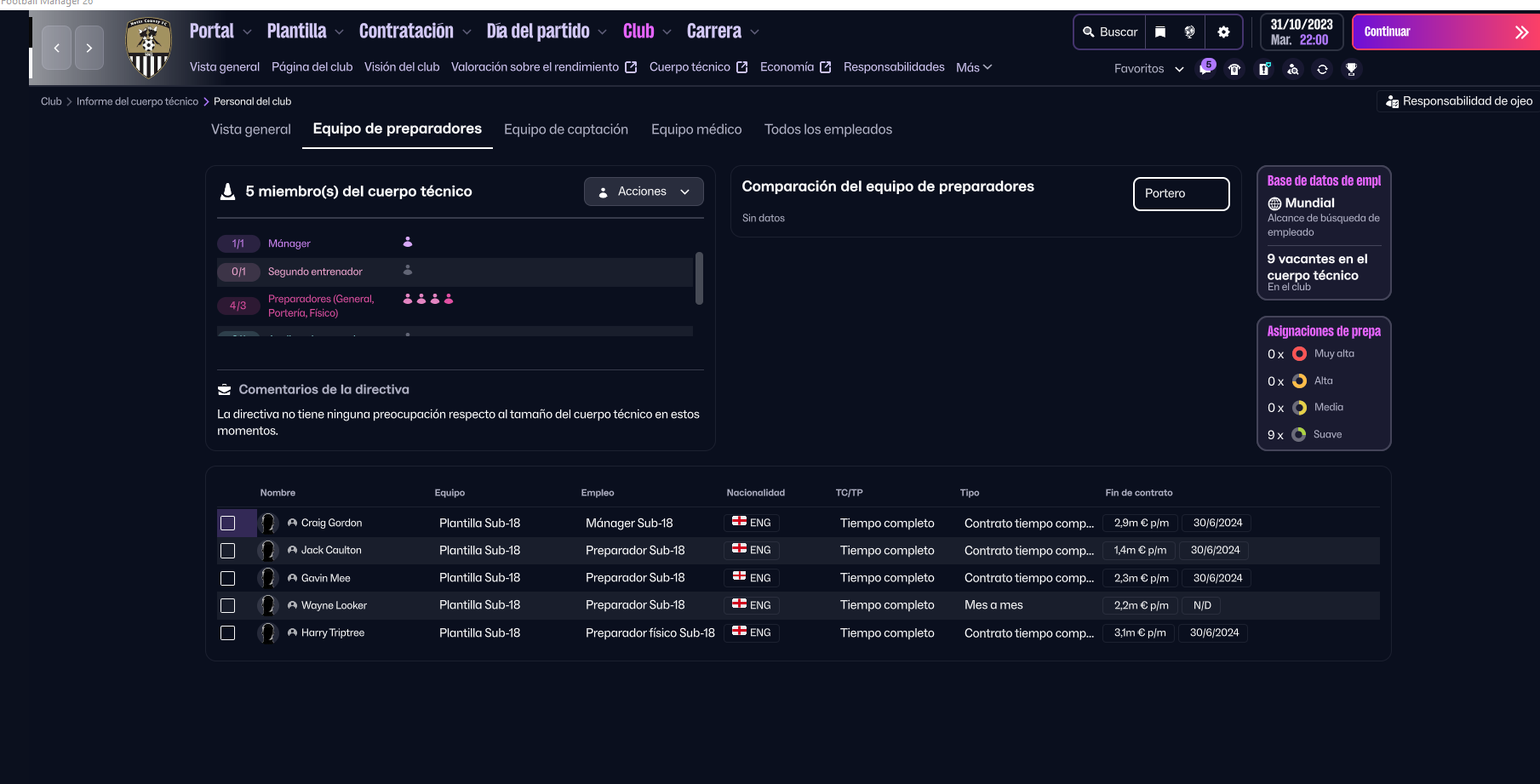
Task: Select the Equipo de preparadores tab
Action: pyautogui.click(x=398, y=129)
